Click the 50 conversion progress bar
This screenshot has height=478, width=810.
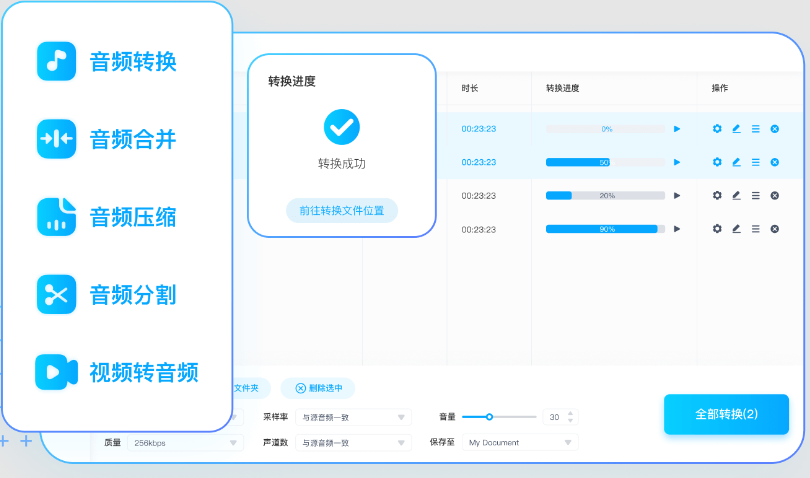(605, 162)
